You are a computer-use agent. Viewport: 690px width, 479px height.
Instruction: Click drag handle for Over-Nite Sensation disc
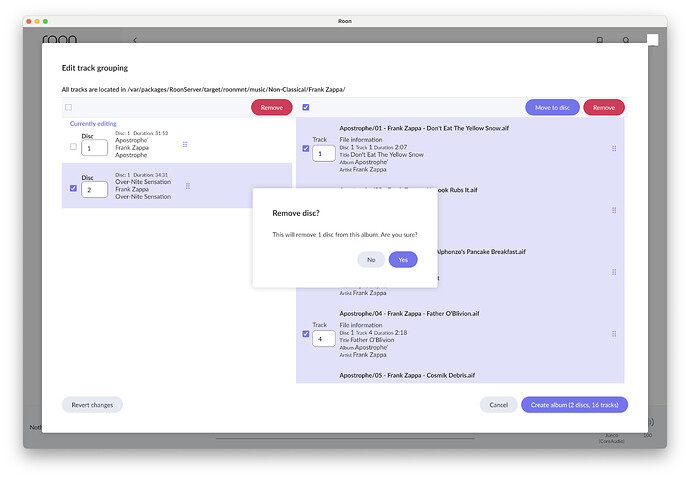coord(187,186)
